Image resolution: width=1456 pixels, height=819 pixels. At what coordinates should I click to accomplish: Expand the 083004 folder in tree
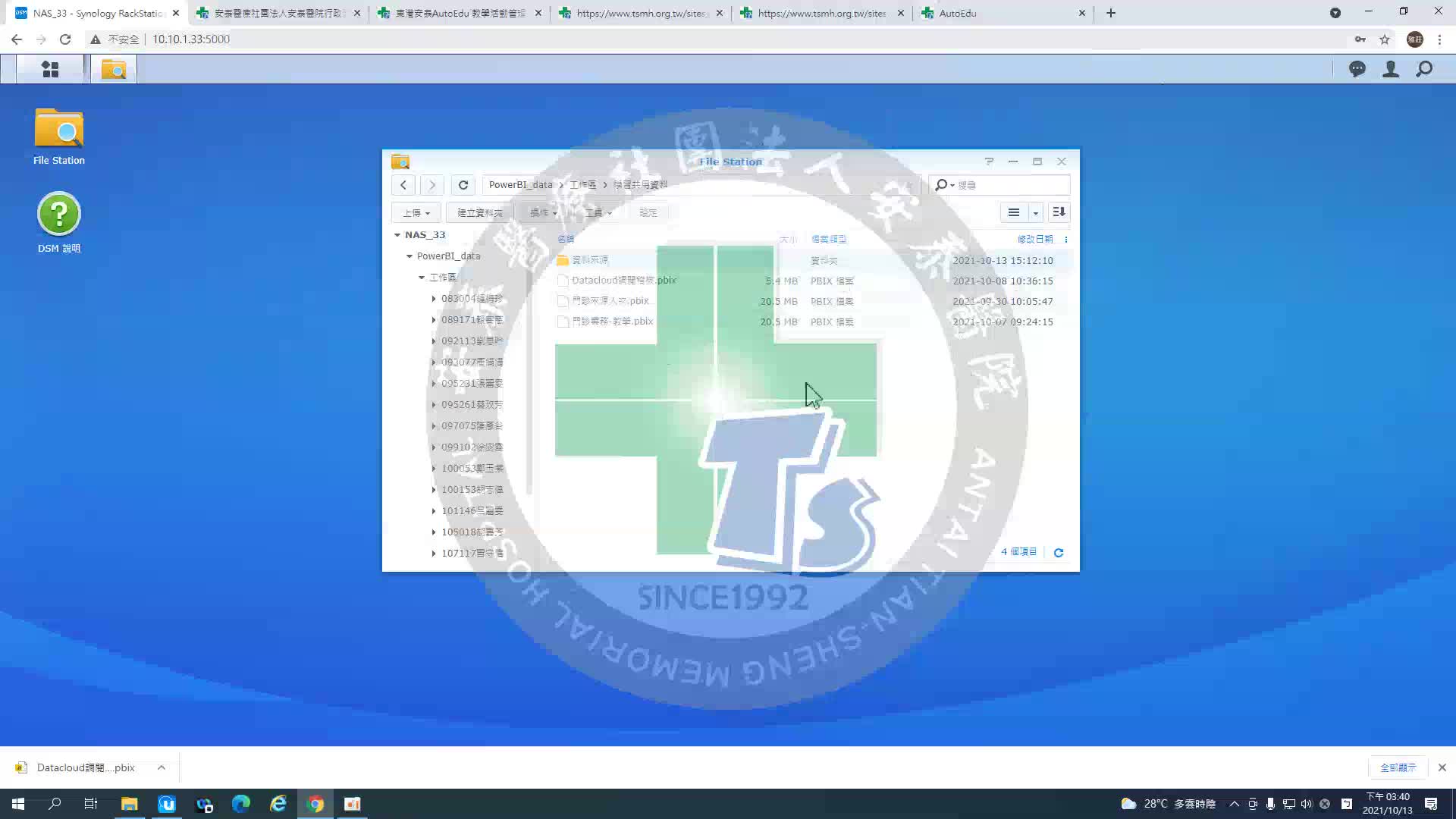coord(434,299)
